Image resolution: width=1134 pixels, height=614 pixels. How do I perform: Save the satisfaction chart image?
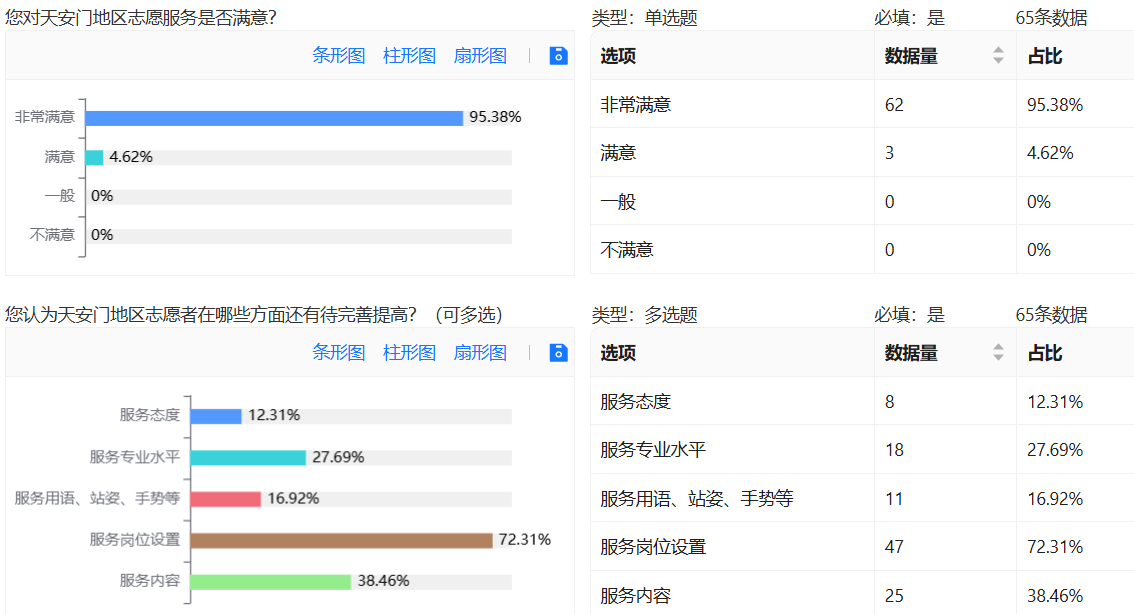click(559, 56)
